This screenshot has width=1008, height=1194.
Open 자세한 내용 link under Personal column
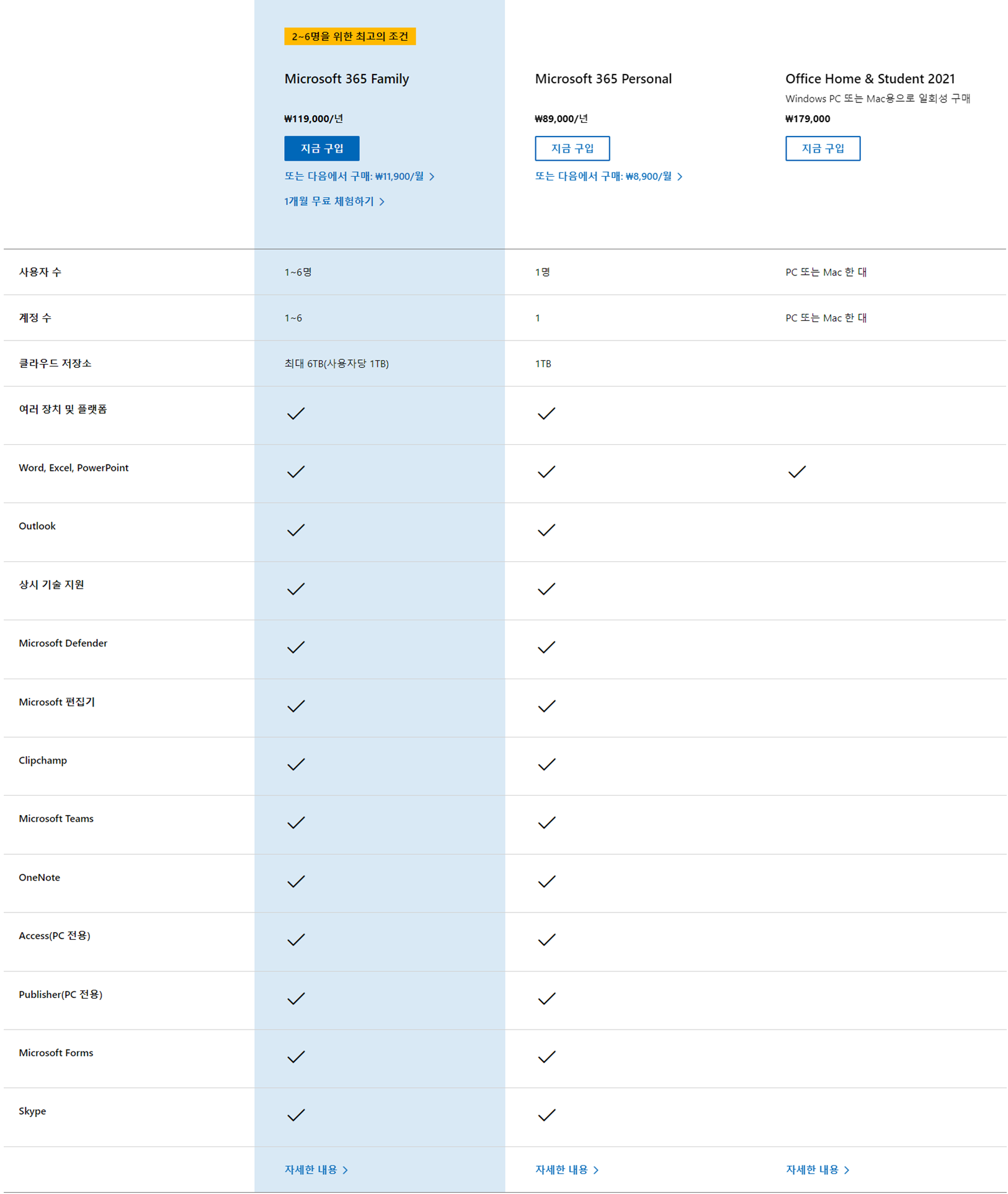tap(567, 1169)
